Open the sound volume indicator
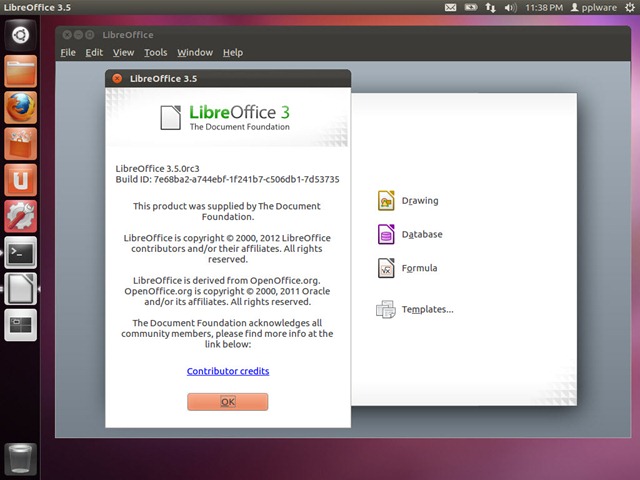This screenshot has height=480, width=640. [x=510, y=7]
